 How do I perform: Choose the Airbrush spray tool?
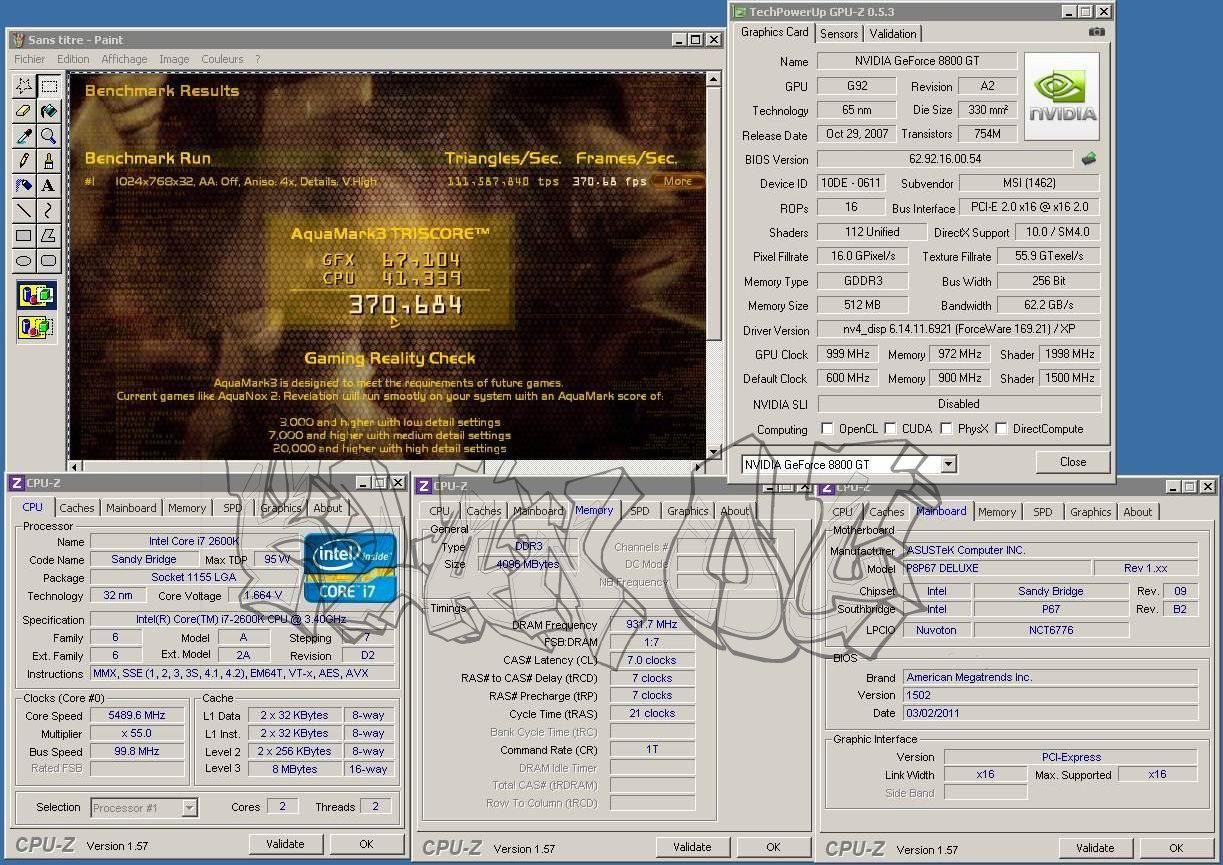coord(24,186)
